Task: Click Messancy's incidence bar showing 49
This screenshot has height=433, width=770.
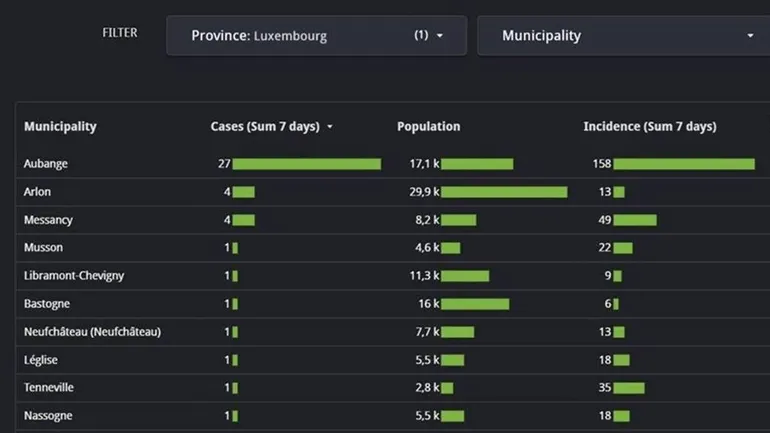Action: [634, 220]
